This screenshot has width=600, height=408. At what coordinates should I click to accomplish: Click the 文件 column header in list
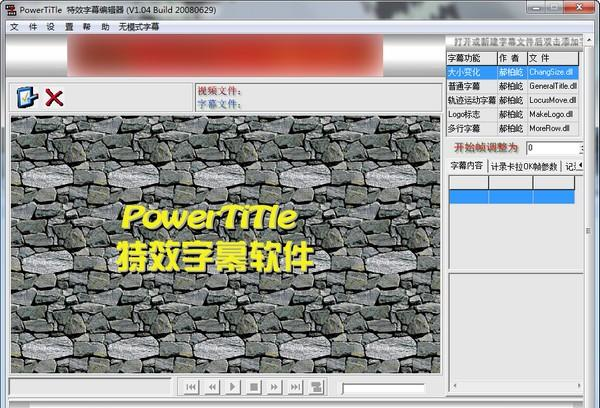click(x=553, y=58)
